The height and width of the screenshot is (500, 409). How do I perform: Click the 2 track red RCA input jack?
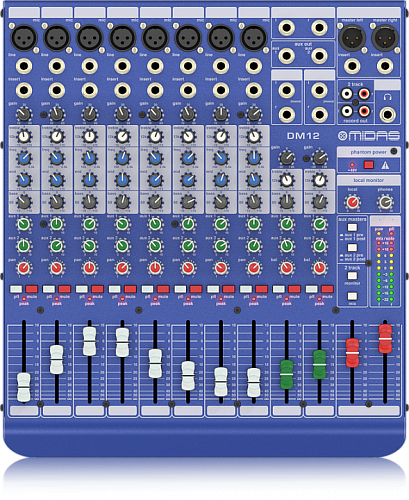(364, 94)
